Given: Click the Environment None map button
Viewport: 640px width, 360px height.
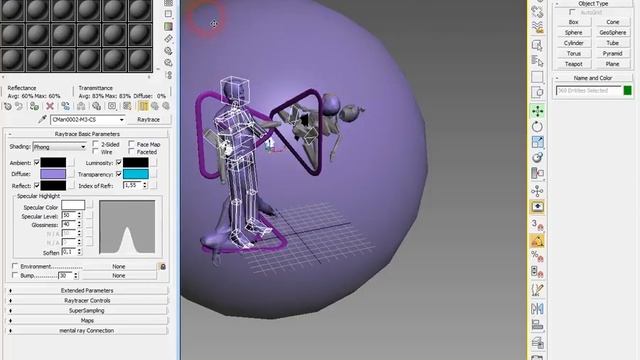Looking at the screenshot, I should [119, 267].
